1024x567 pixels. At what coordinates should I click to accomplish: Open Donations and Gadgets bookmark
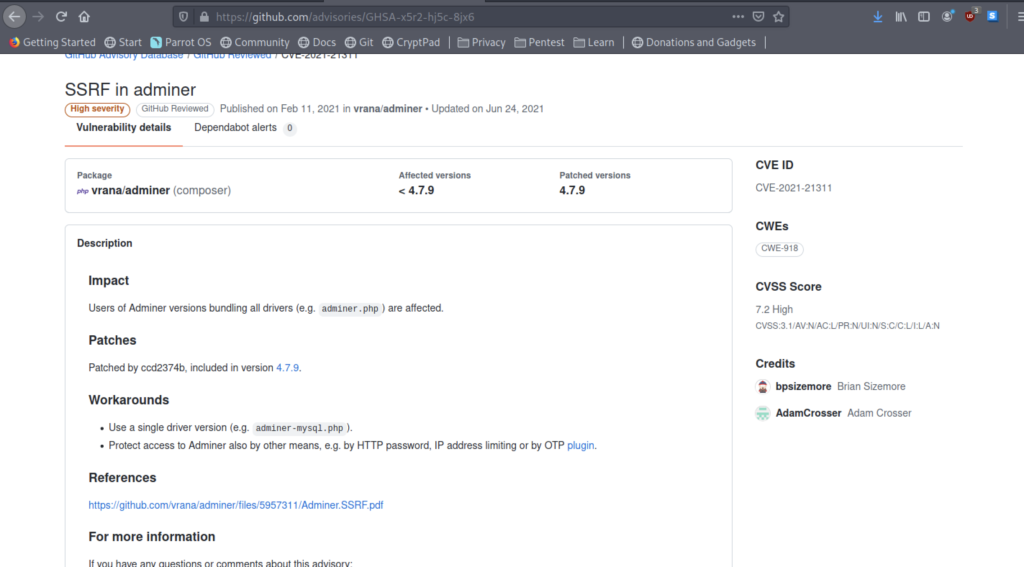(694, 42)
